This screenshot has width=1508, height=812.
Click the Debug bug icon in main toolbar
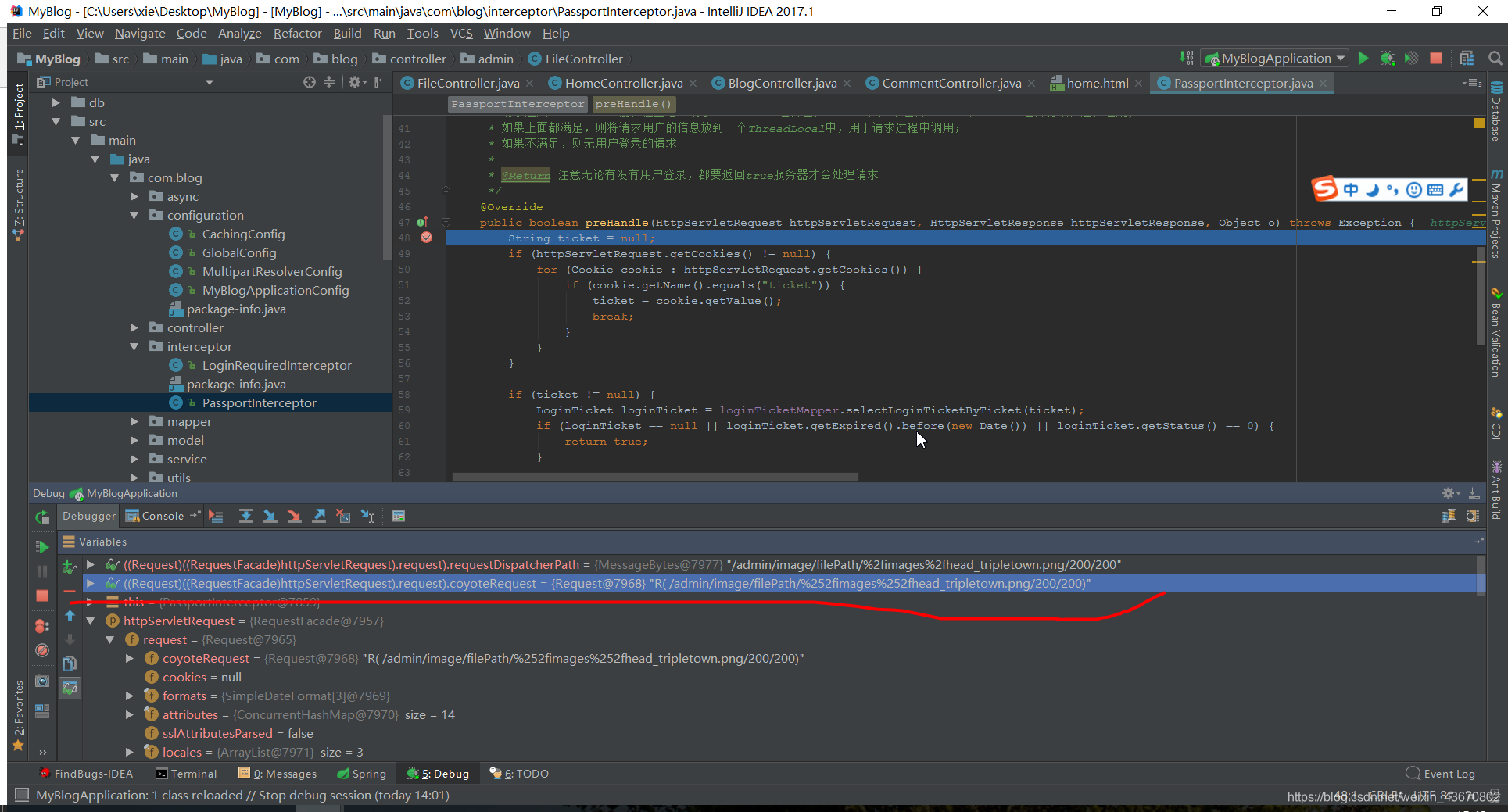pos(1388,59)
